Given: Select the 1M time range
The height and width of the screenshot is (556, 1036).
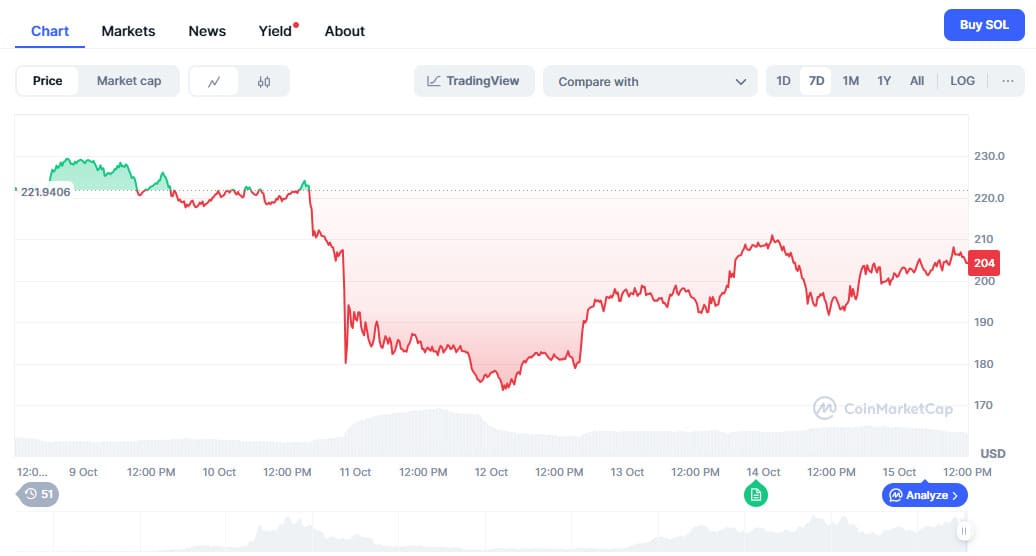Looking at the screenshot, I should click(x=850, y=81).
